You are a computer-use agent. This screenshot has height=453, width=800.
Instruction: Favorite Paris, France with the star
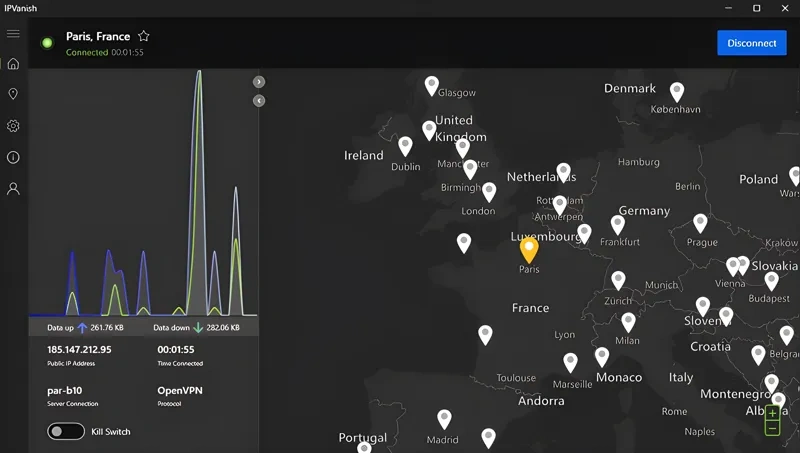[x=144, y=36]
